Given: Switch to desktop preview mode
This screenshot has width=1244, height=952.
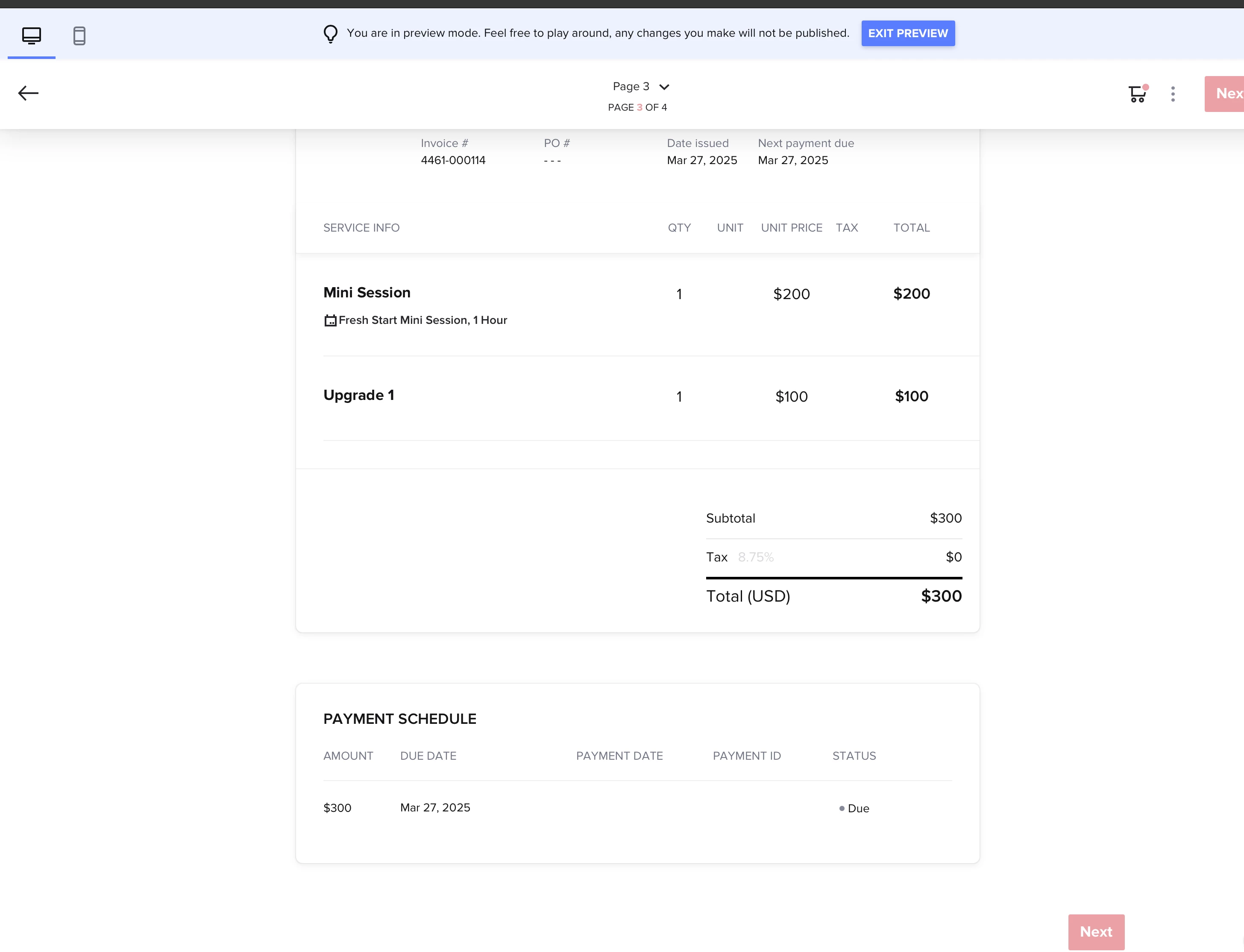Looking at the screenshot, I should click(31, 35).
